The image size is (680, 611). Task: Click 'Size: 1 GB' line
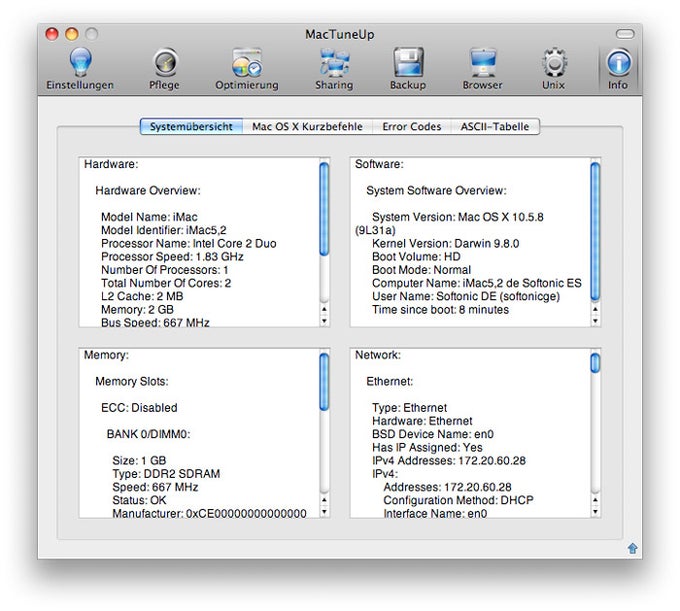(x=139, y=461)
